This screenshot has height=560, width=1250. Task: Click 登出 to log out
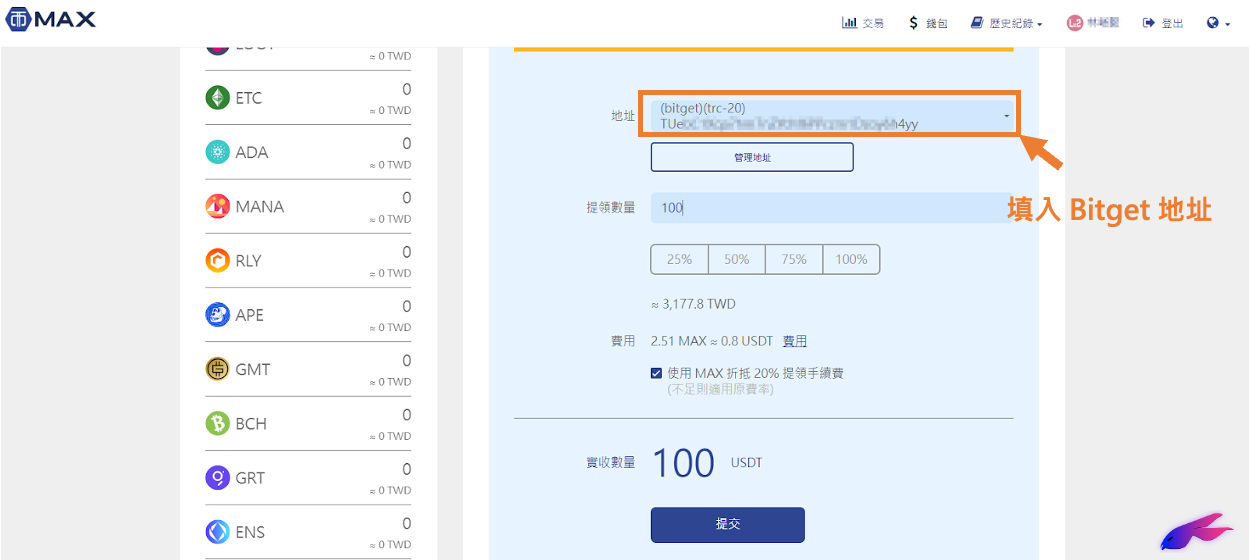1163,22
